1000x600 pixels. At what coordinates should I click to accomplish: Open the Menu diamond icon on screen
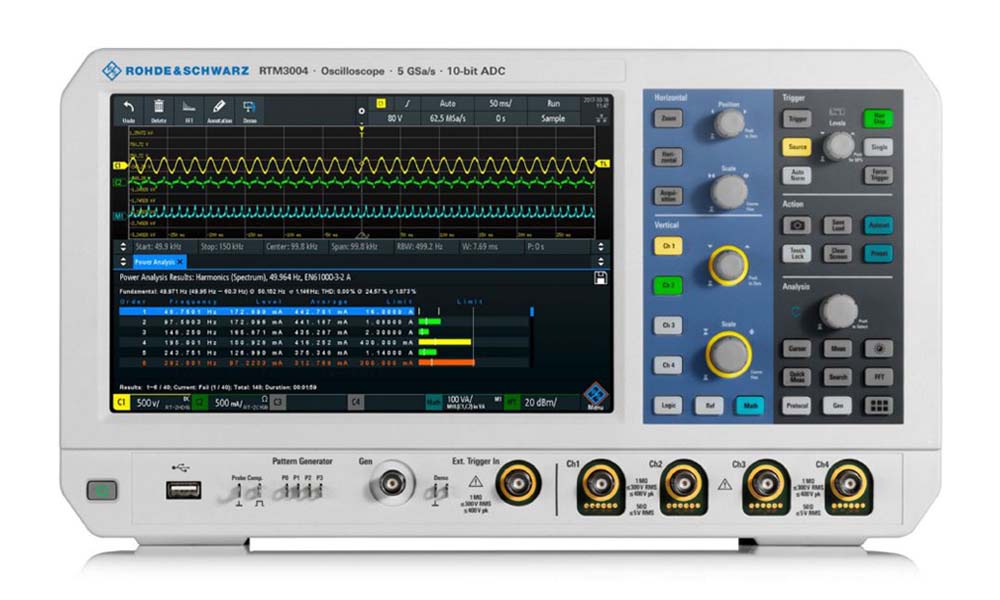pyautogui.click(x=597, y=397)
